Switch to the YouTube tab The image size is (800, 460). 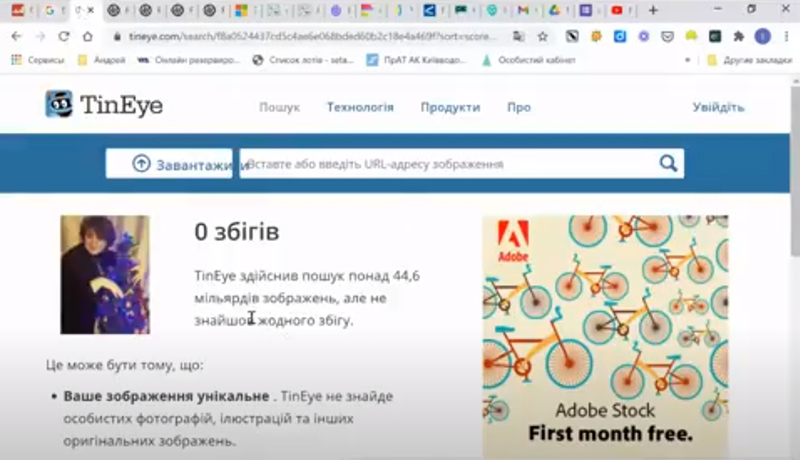point(617,10)
